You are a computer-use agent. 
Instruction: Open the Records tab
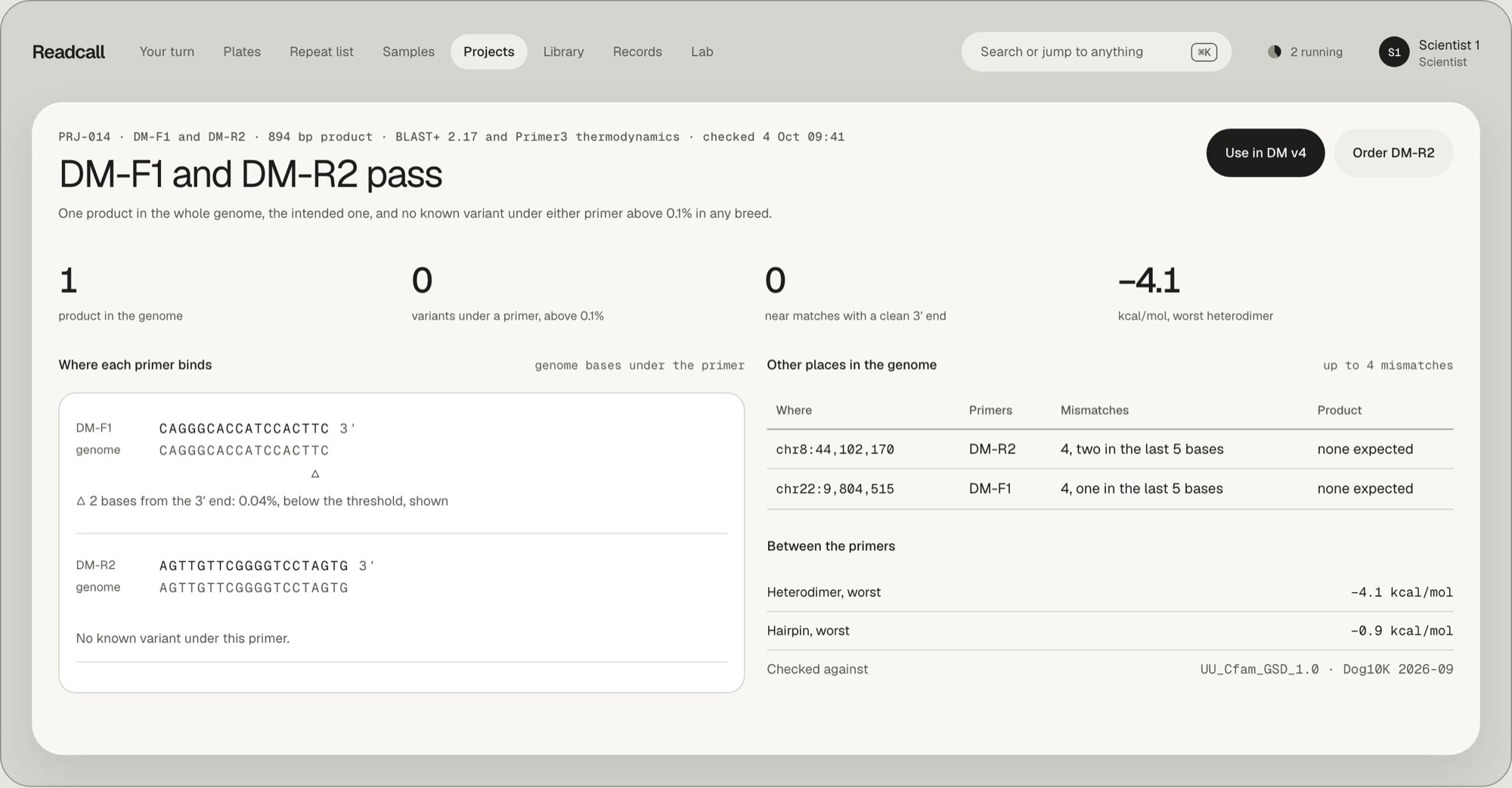(637, 51)
